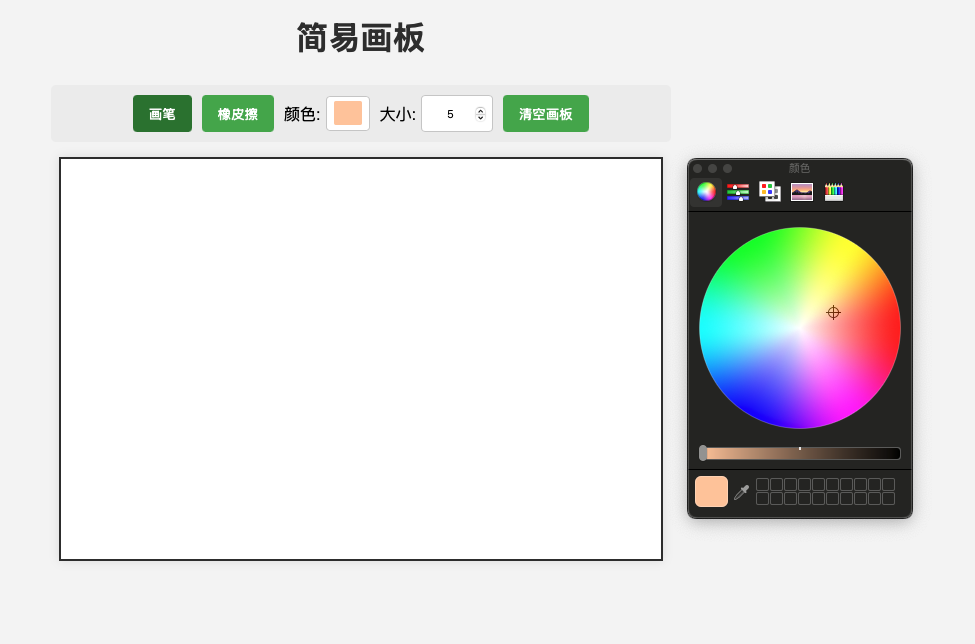975x644 pixels.
Task: Open the color palettes picker tab
Action: click(770, 192)
